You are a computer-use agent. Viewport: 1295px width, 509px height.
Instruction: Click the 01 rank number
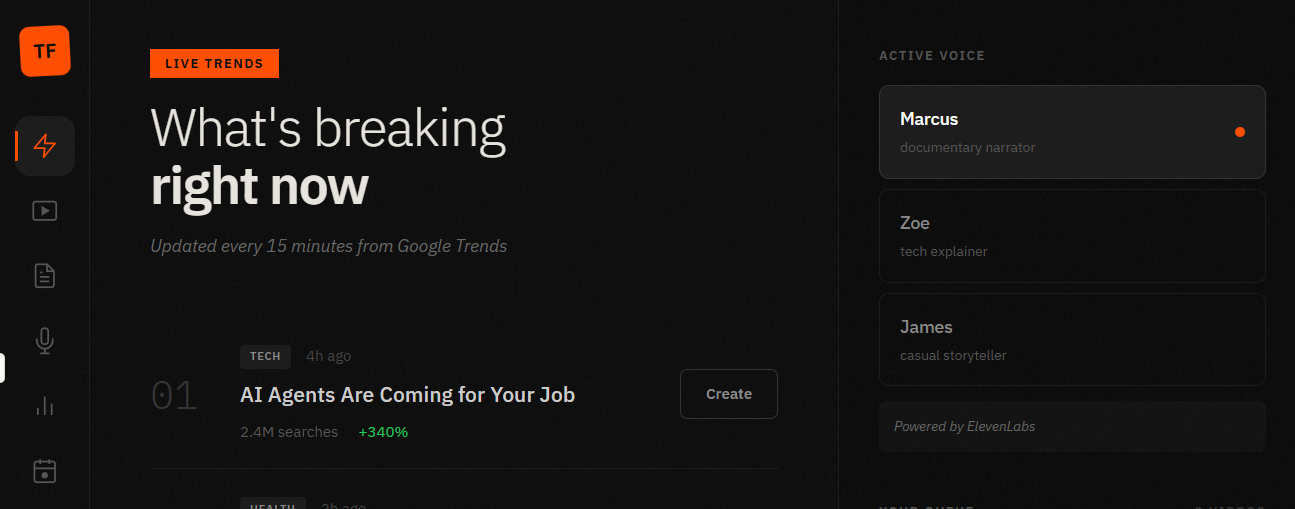[174, 396]
